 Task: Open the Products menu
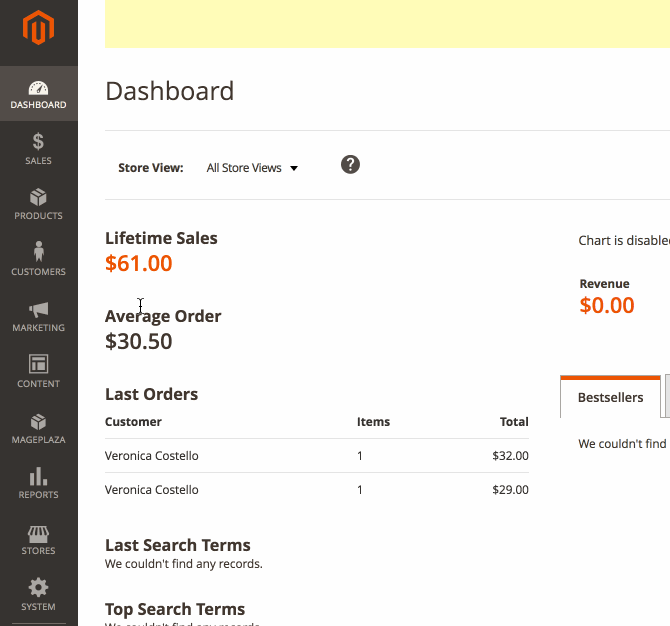[38, 204]
